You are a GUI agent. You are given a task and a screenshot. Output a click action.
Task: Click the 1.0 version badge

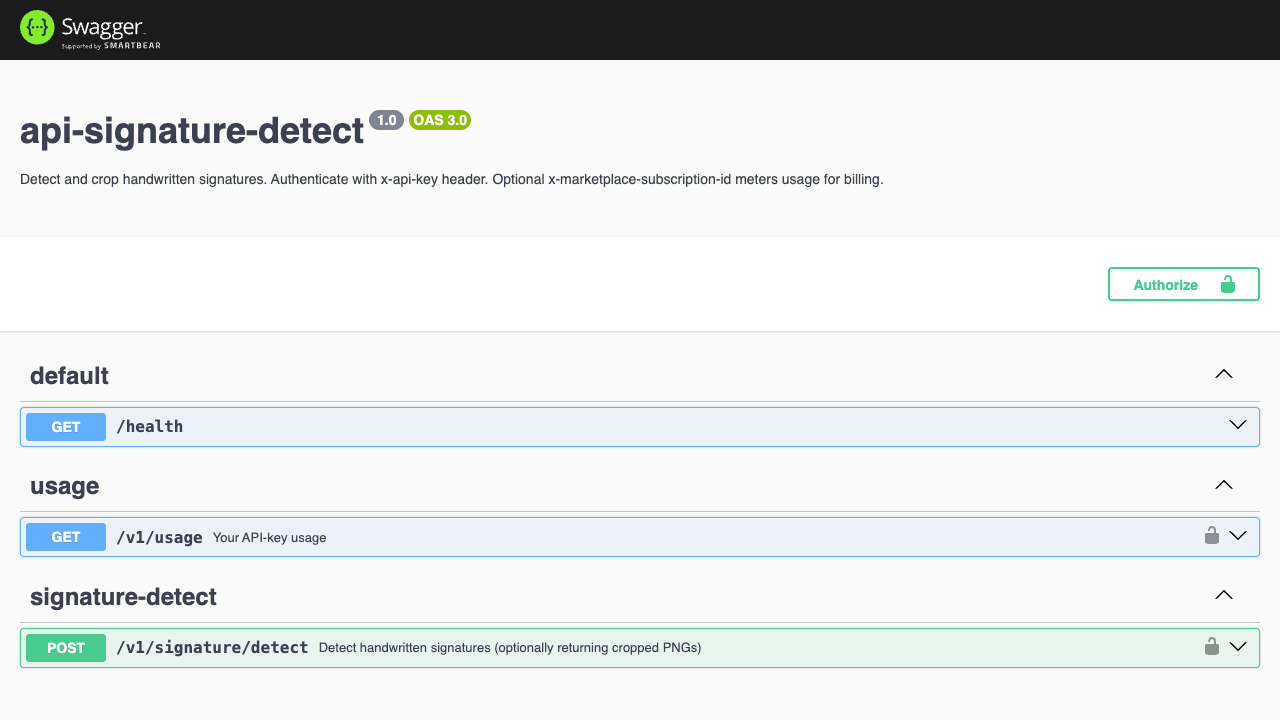(387, 120)
